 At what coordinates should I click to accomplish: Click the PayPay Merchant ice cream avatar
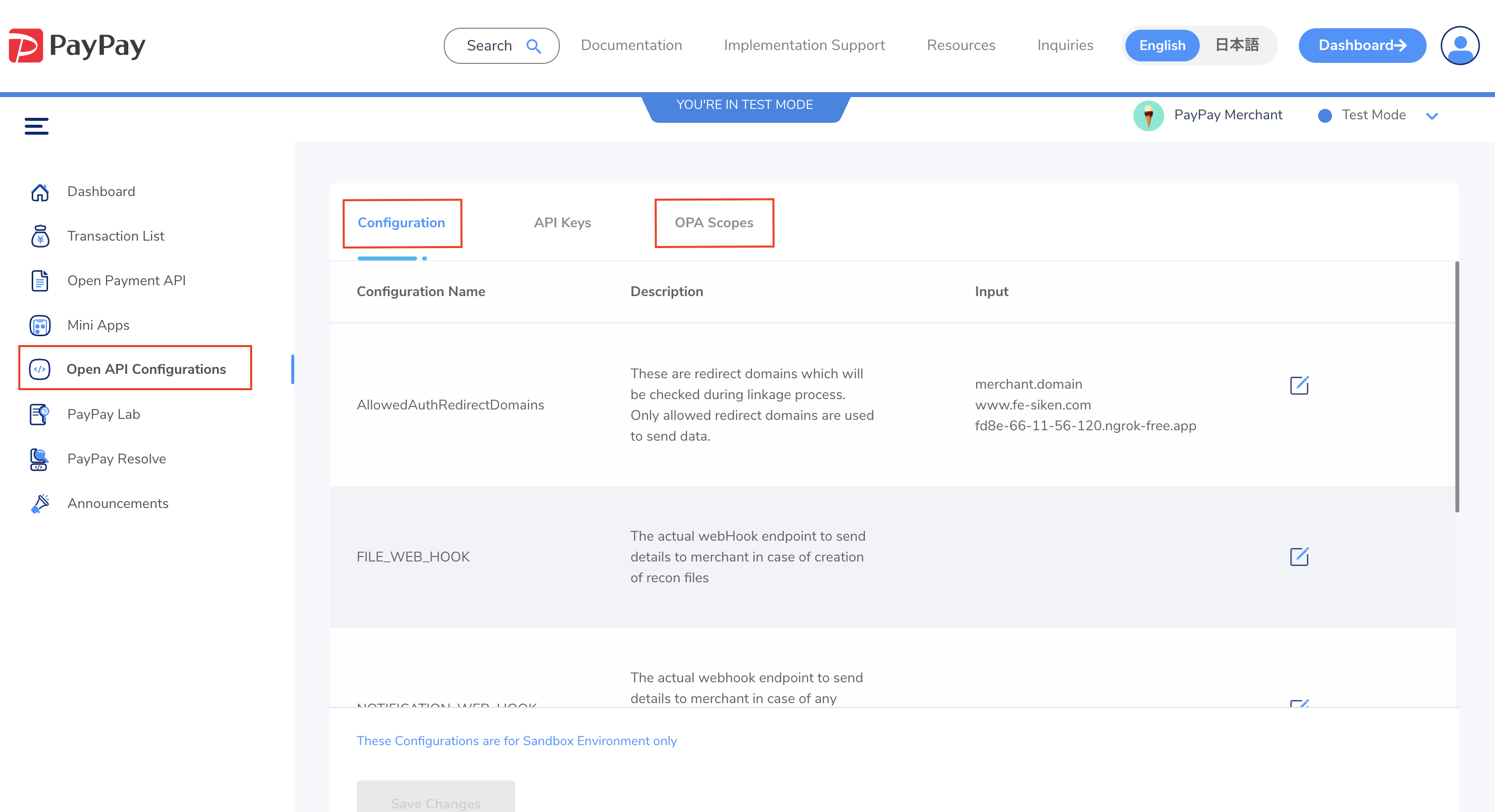[x=1149, y=115]
